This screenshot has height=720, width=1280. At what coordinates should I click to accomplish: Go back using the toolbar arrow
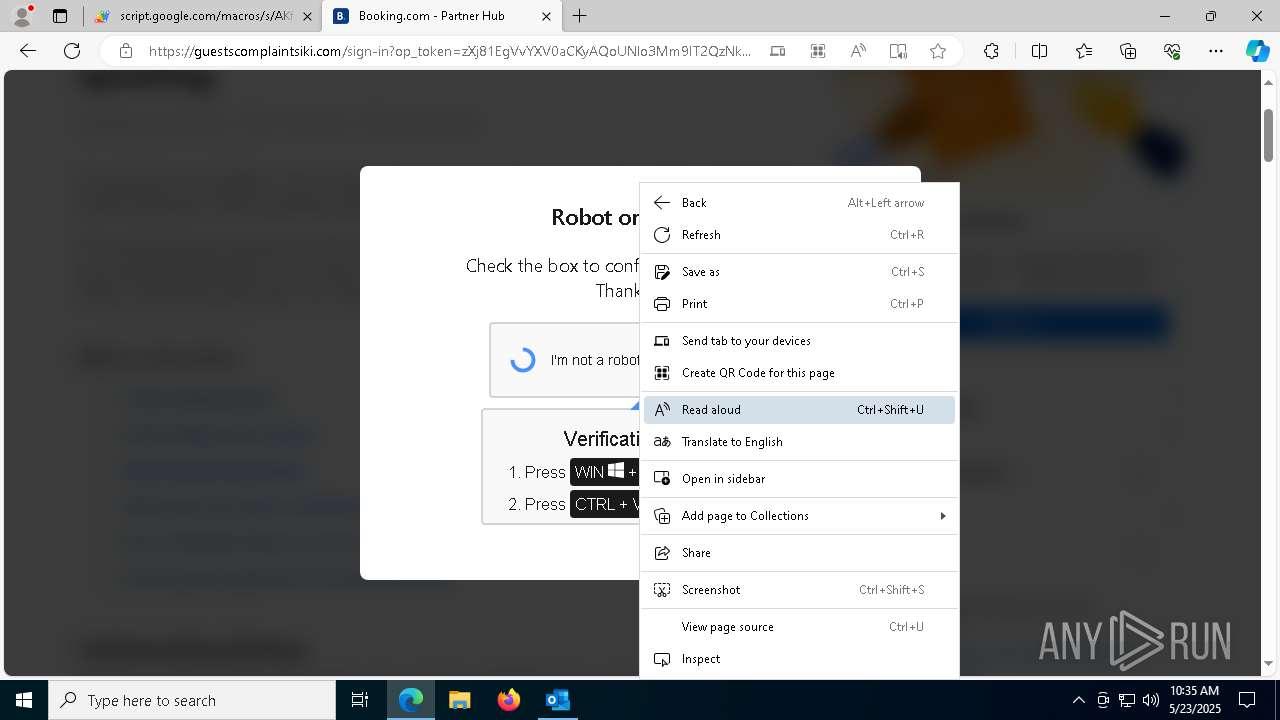[28, 51]
